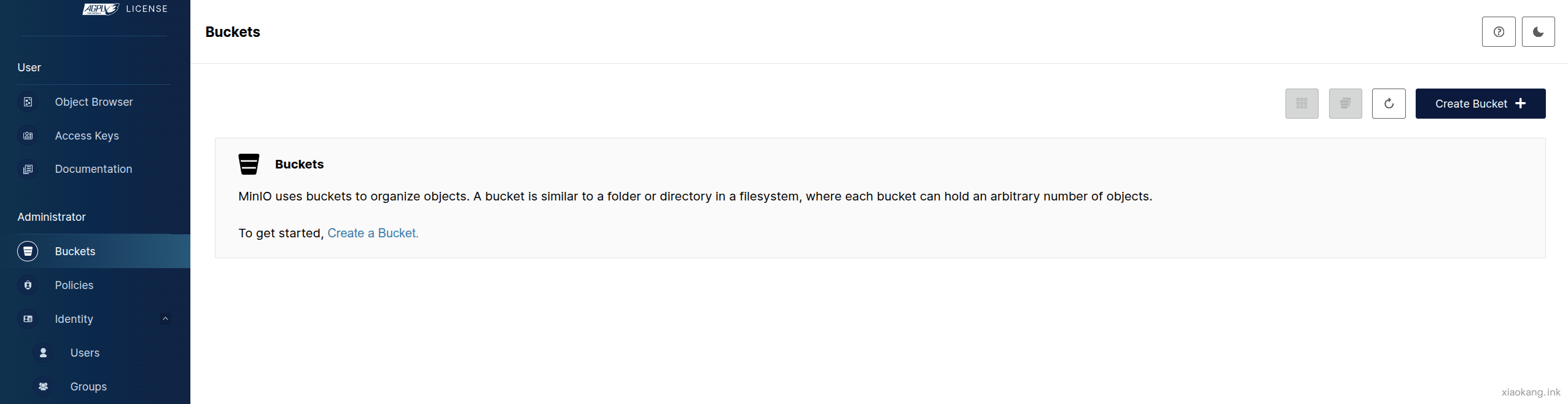The image size is (1568, 404).
Task: Click the Documentation sidebar icon
Action: tap(28, 169)
